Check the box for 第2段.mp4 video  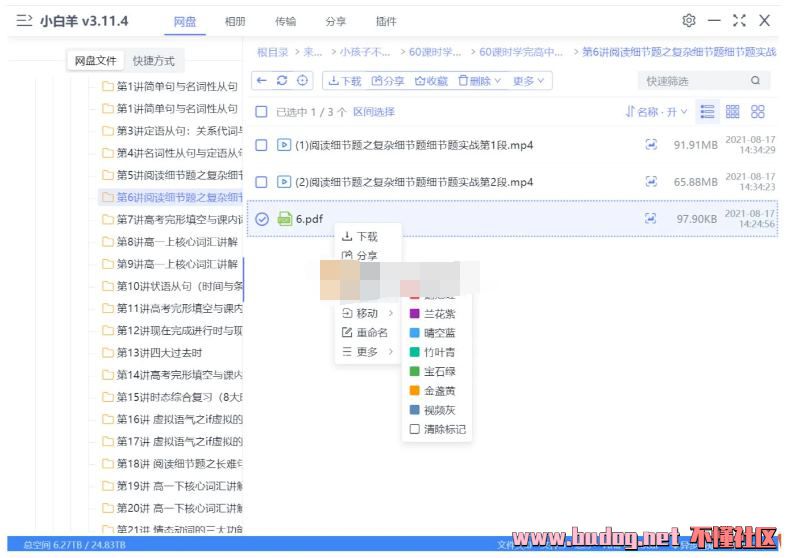coord(262,182)
